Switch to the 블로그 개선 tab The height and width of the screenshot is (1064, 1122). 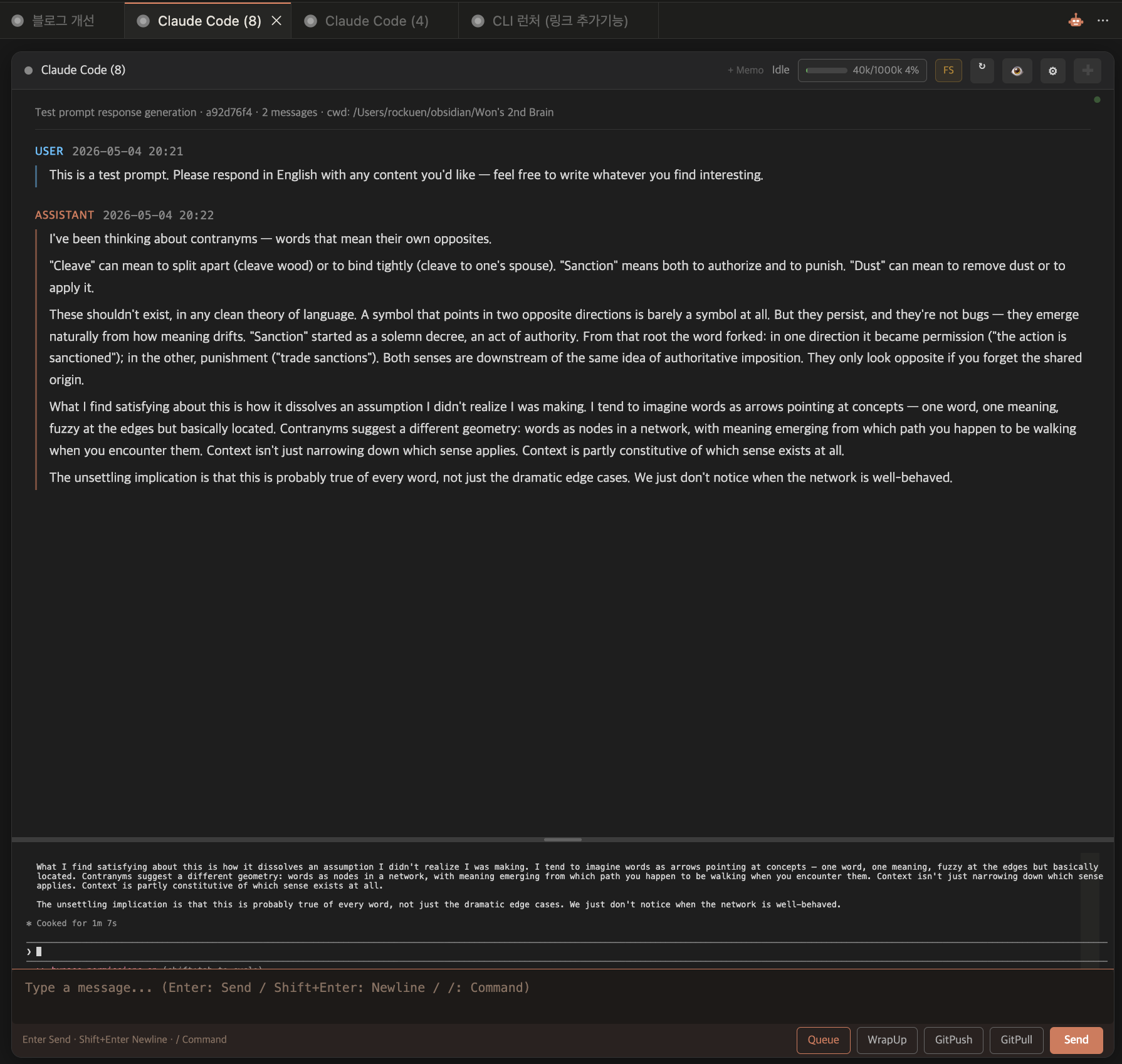63,21
